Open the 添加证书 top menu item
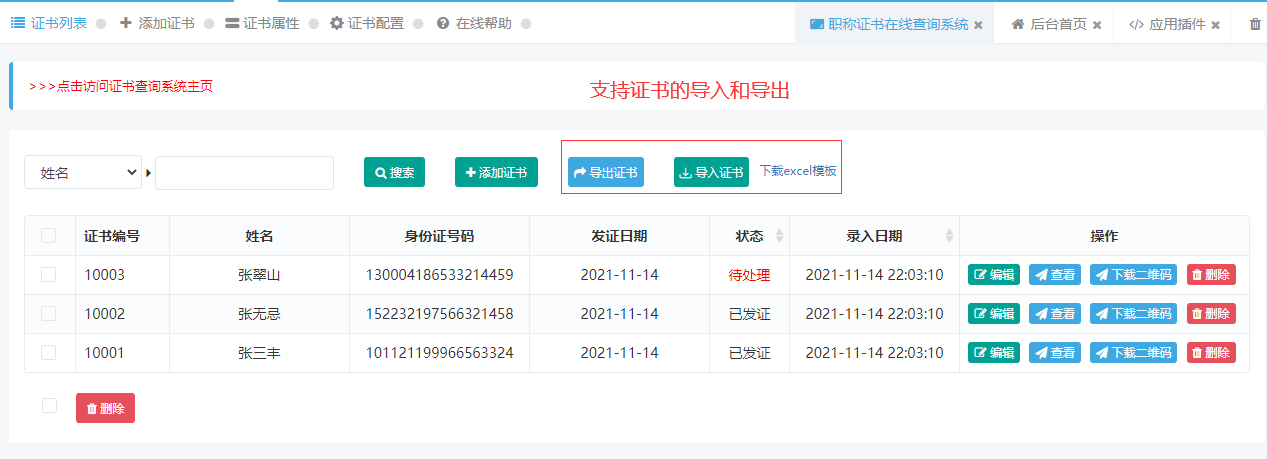This screenshot has width=1267, height=459. [157, 23]
